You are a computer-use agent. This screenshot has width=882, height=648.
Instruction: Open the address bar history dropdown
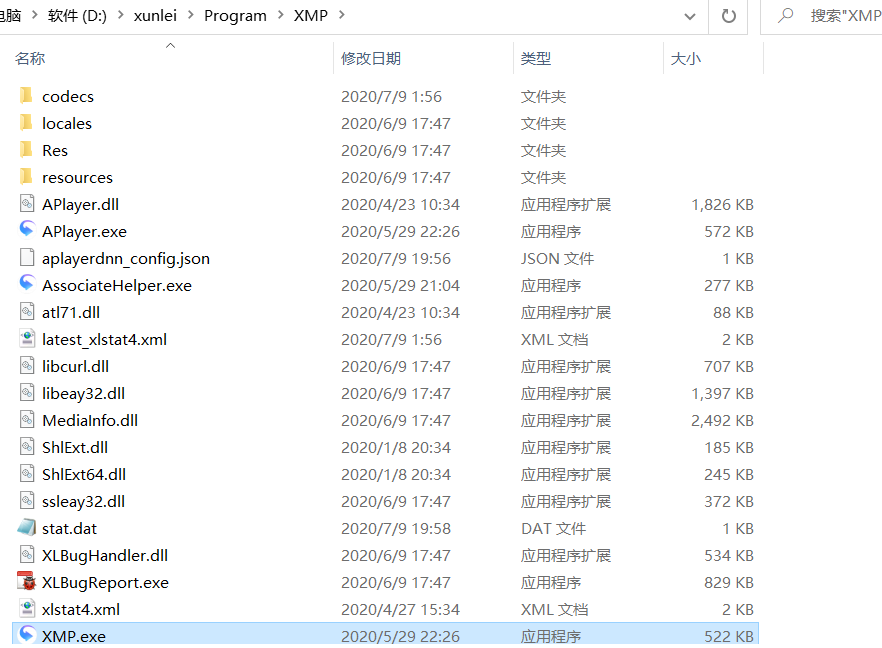(x=690, y=16)
